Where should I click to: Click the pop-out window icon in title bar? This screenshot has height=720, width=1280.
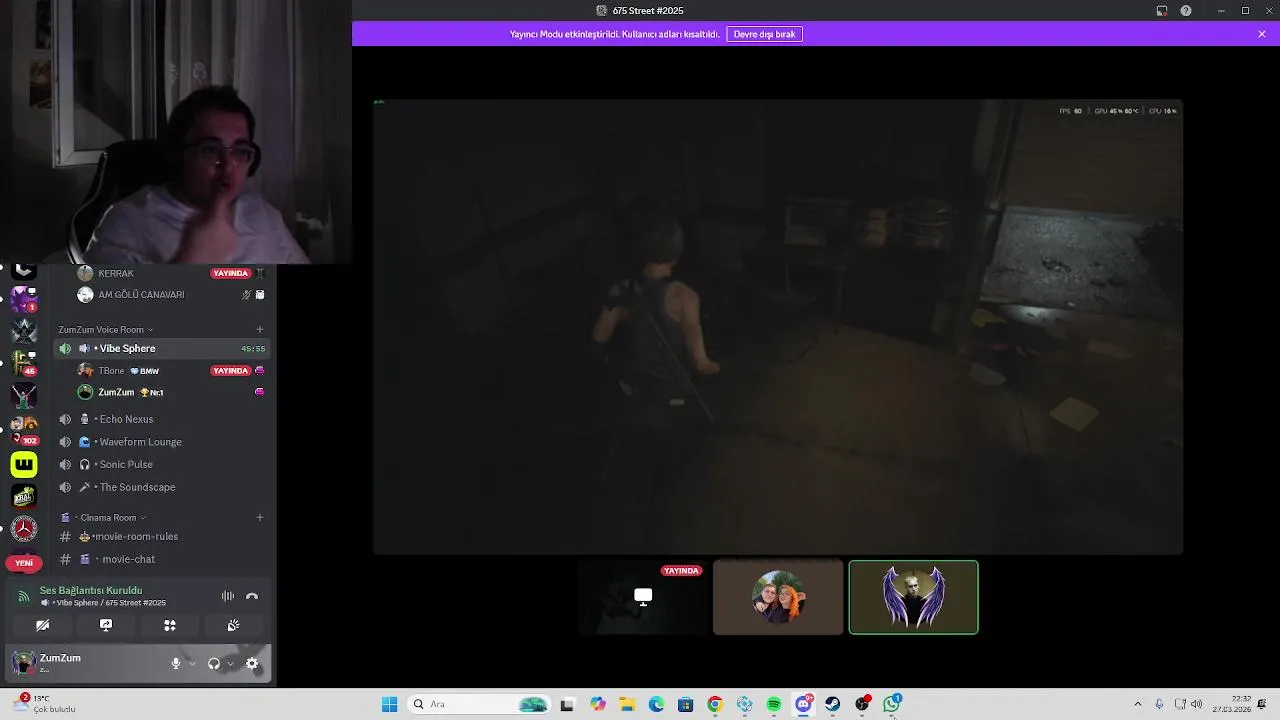[x=1162, y=11]
